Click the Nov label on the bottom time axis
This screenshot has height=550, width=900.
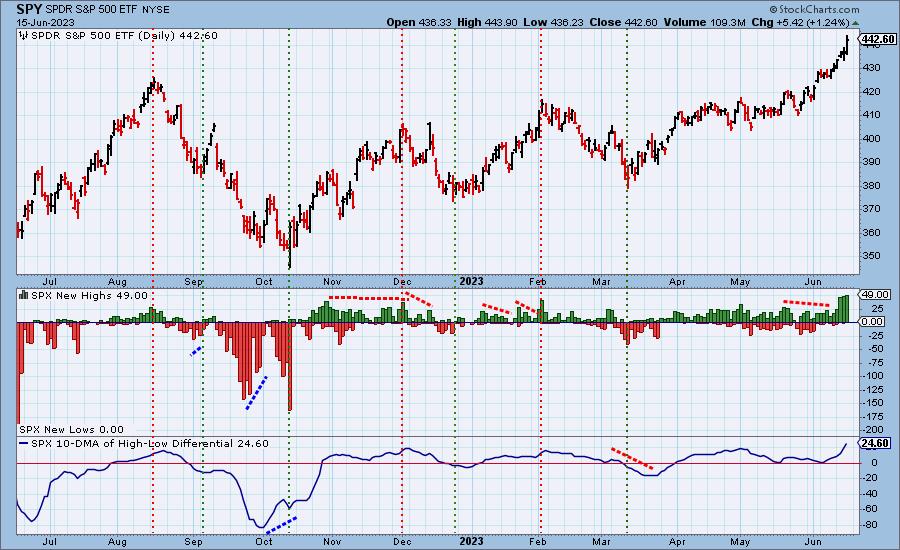click(x=332, y=542)
